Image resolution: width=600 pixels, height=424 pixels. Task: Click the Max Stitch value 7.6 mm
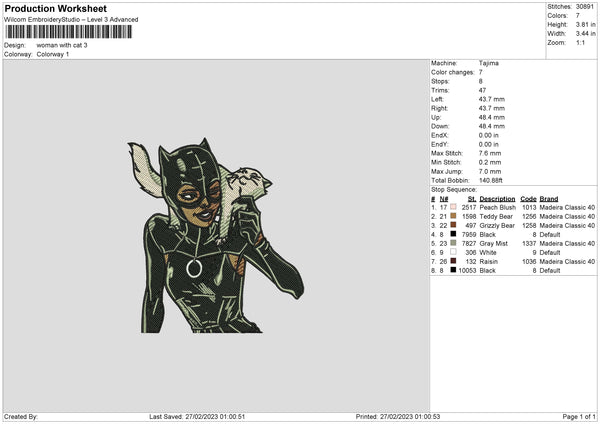(x=490, y=153)
